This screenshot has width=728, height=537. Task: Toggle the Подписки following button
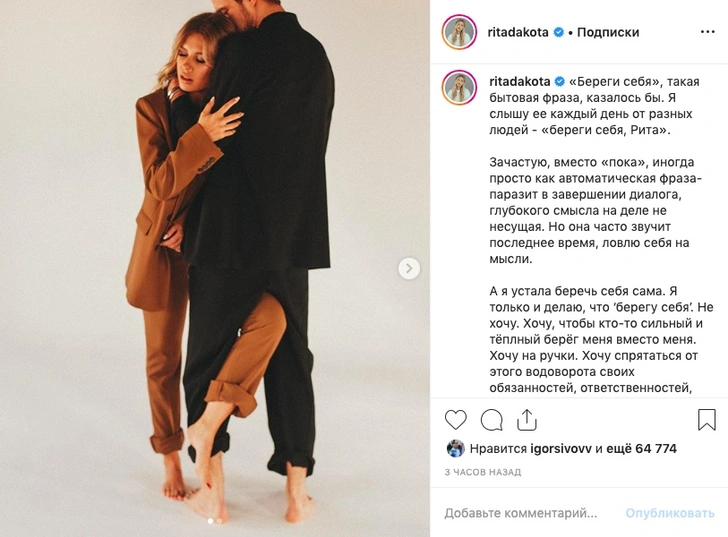(608, 32)
